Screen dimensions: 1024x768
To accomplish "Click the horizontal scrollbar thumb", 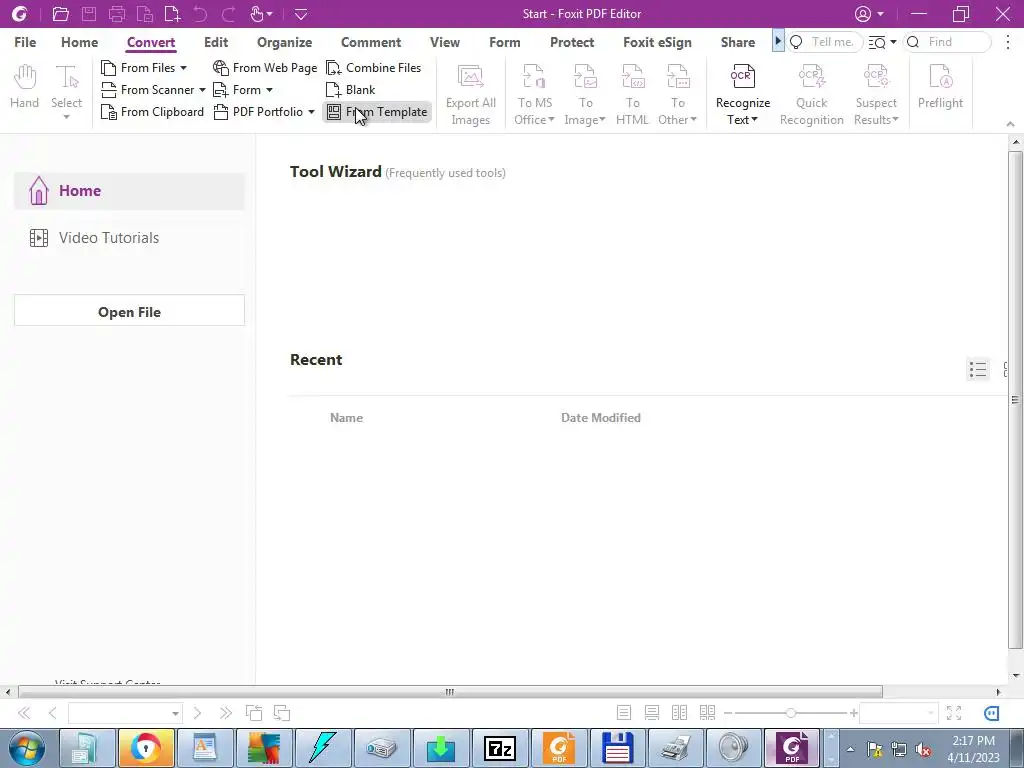I will click(x=450, y=692).
